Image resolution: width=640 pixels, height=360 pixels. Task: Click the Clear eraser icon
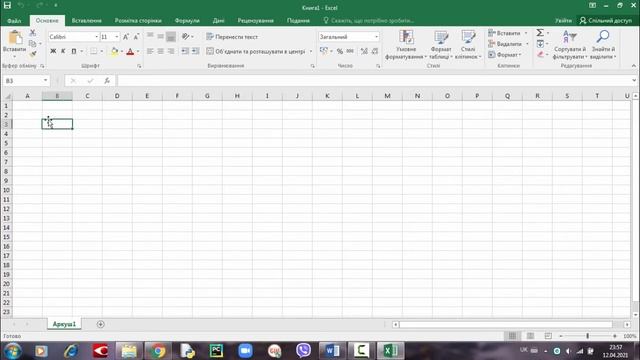pos(540,54)
